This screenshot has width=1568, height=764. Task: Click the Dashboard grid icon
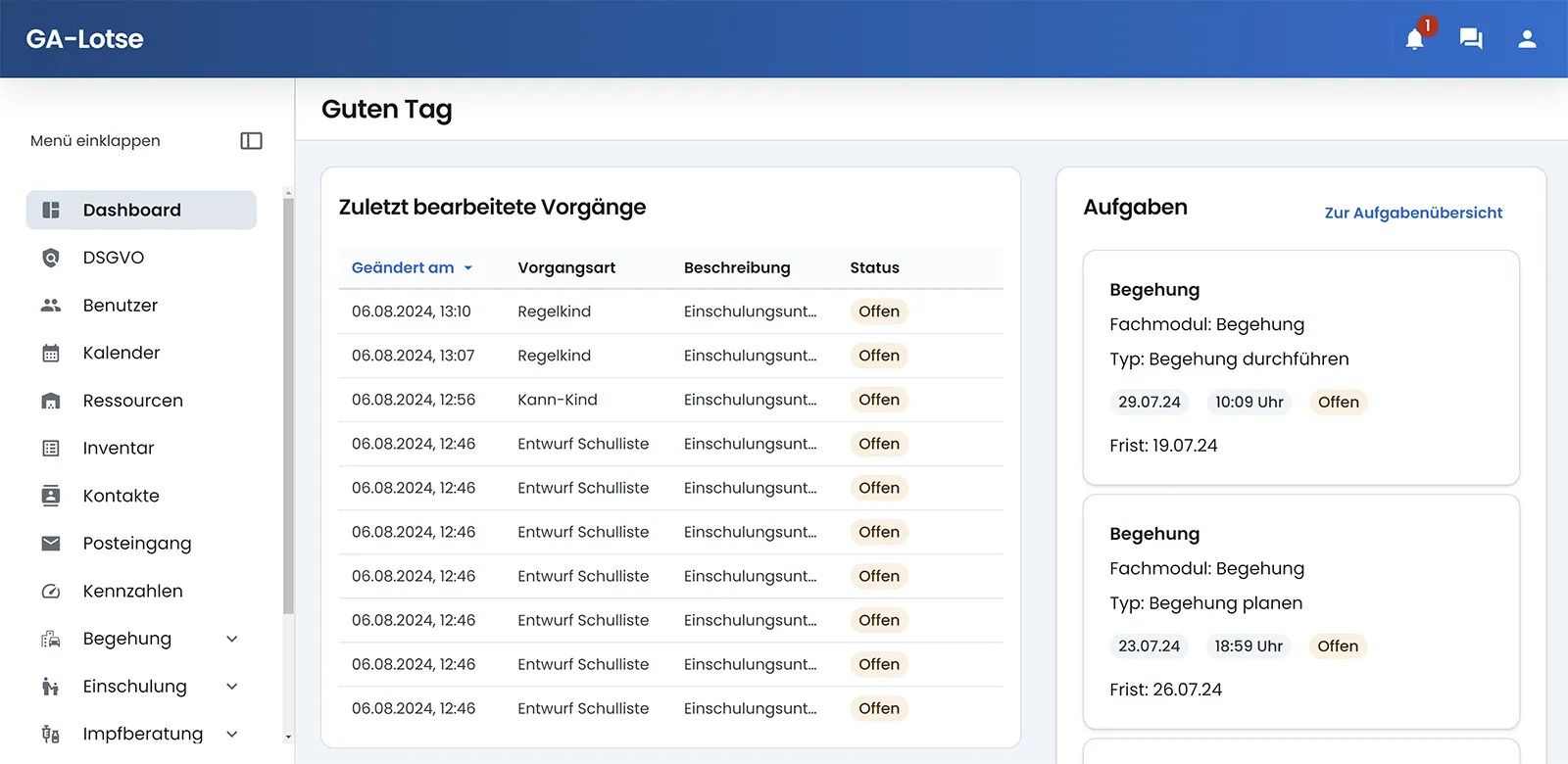(51, 210)
